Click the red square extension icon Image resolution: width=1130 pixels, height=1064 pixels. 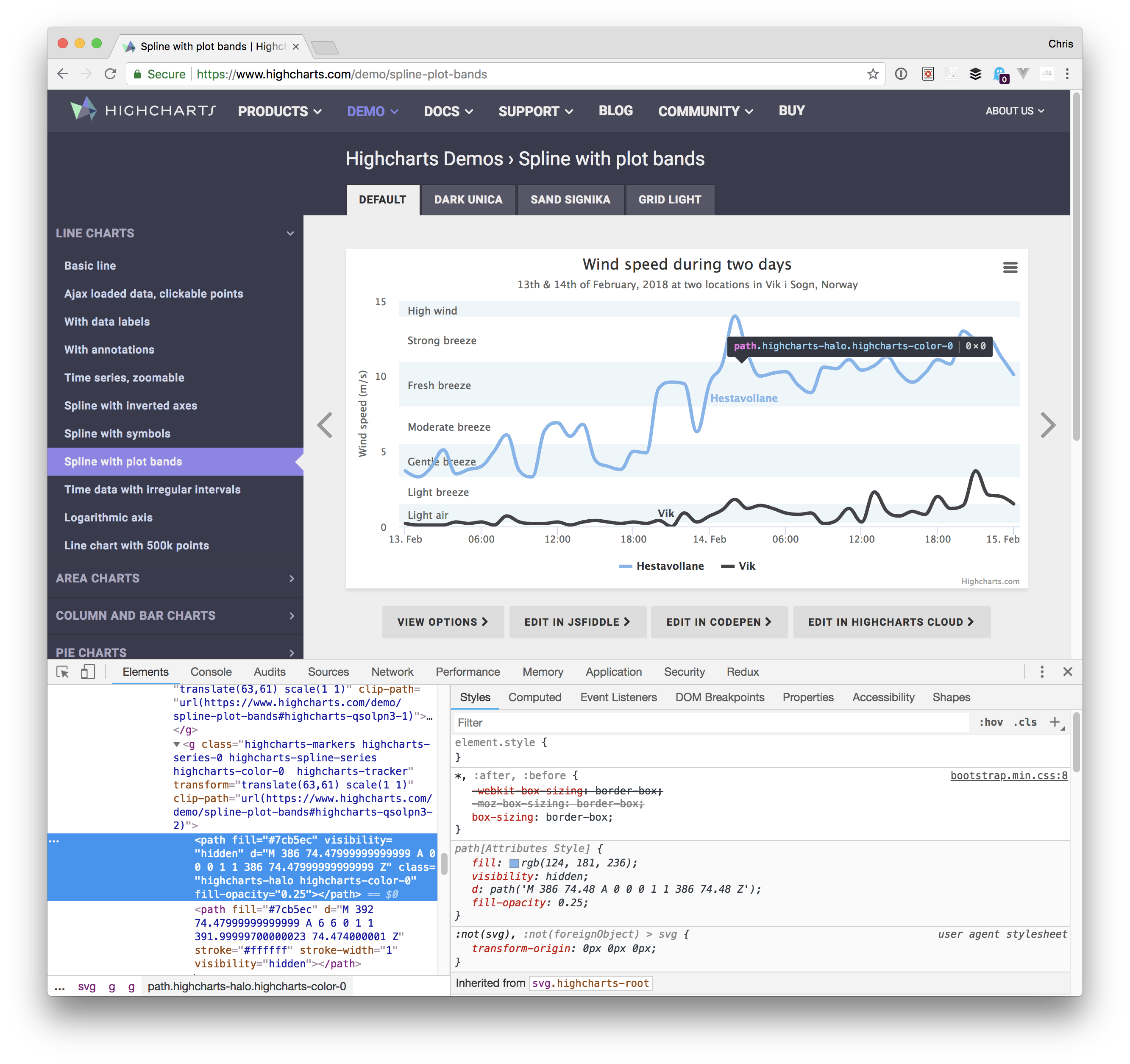[928, 74]
